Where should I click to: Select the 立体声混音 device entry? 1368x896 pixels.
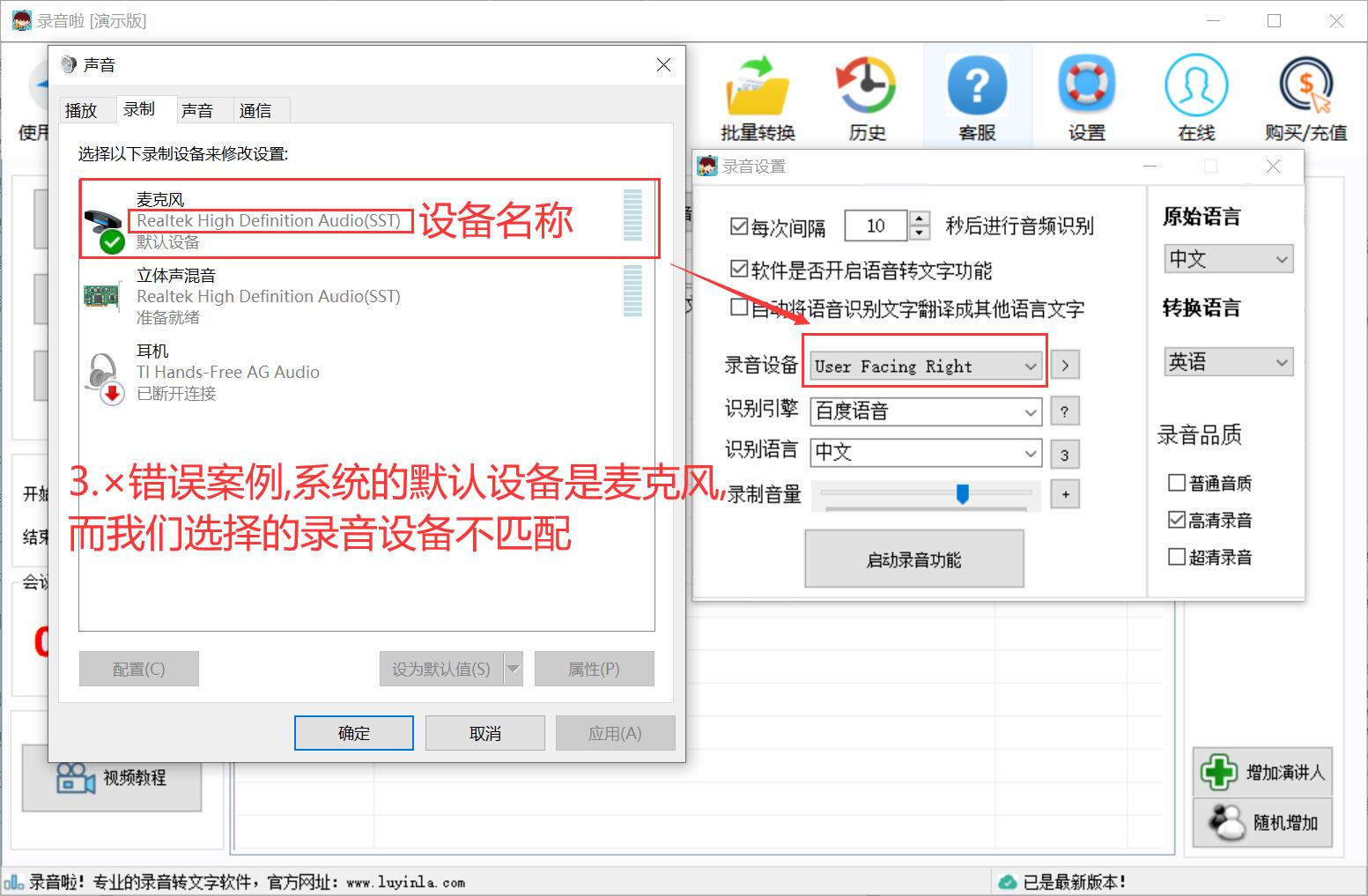(x=366, y=296)
